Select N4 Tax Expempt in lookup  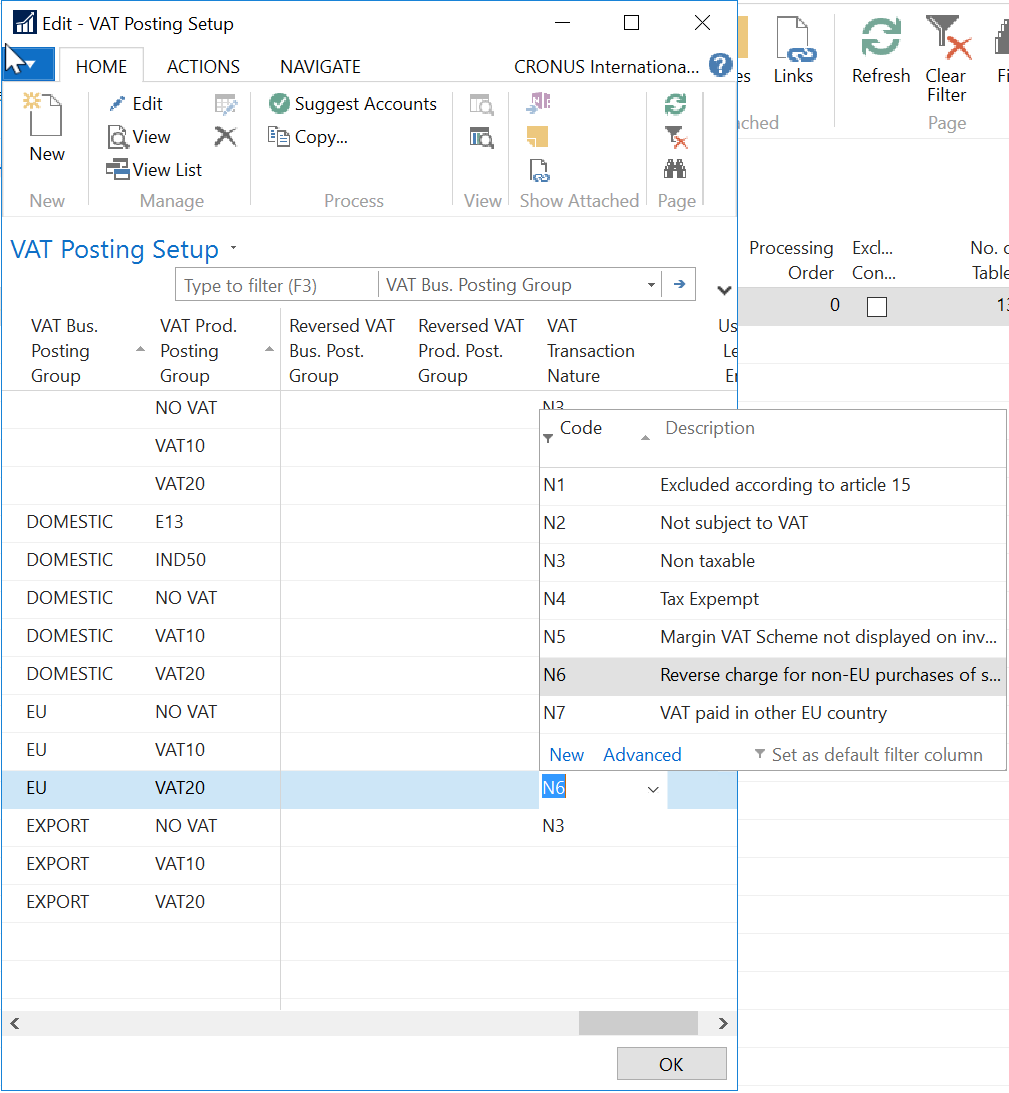773,599
